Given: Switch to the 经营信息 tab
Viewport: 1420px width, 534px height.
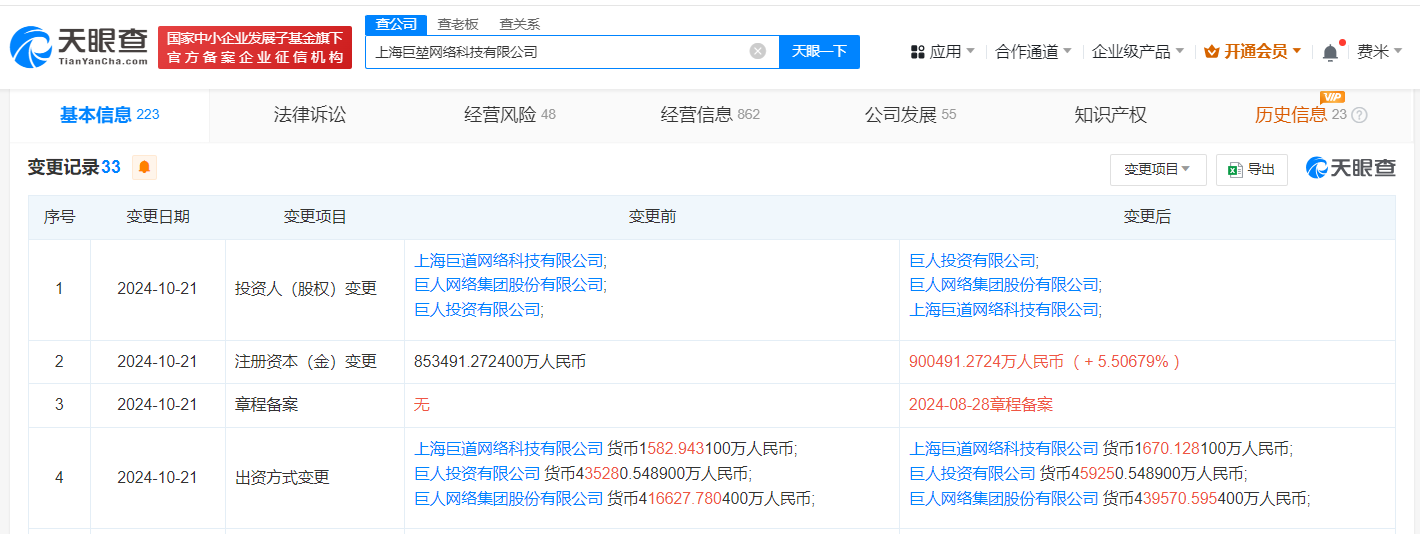Looking at the screenshot, I should (x=710, y=115).
